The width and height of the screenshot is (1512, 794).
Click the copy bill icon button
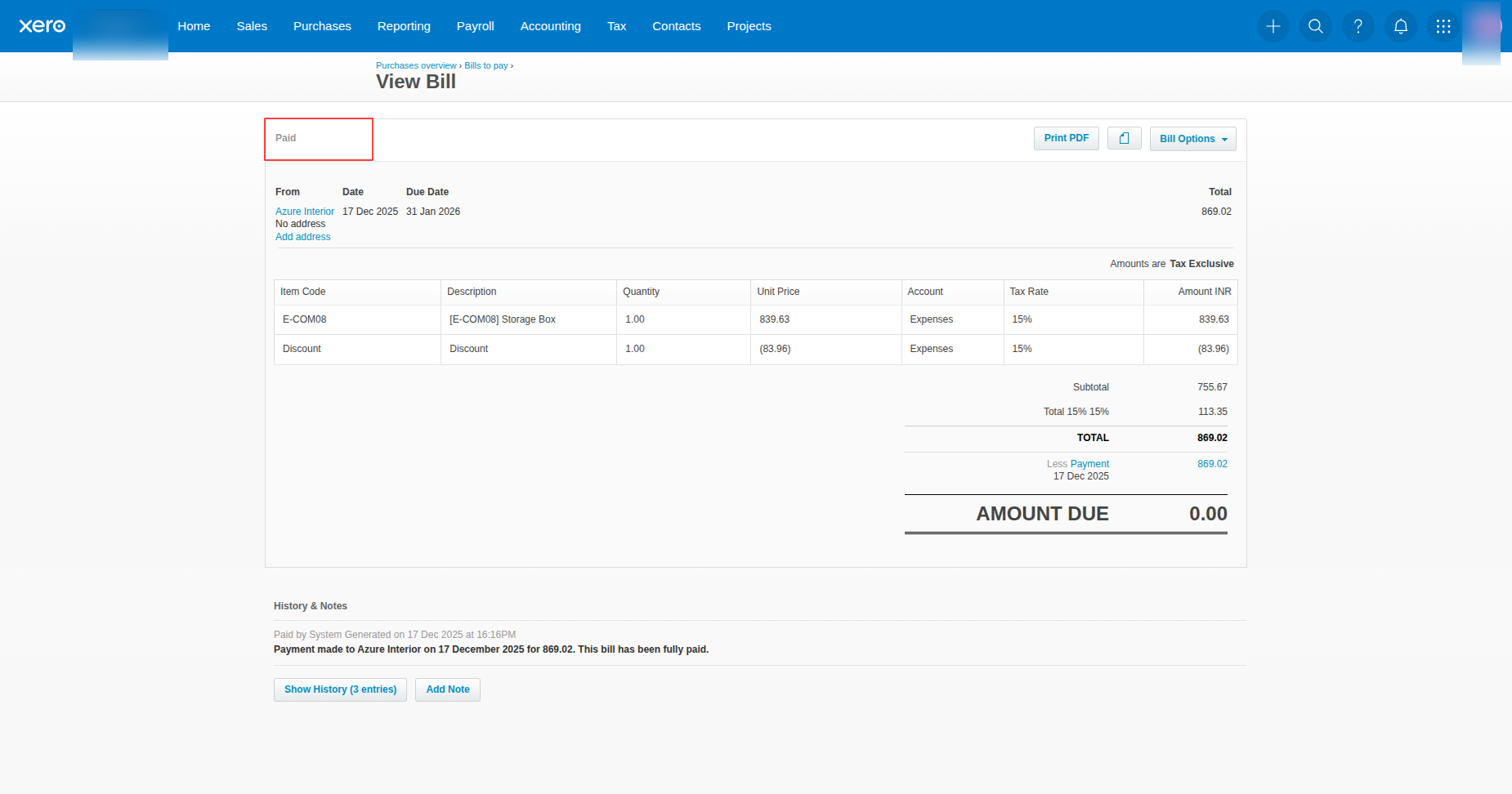1124,139
